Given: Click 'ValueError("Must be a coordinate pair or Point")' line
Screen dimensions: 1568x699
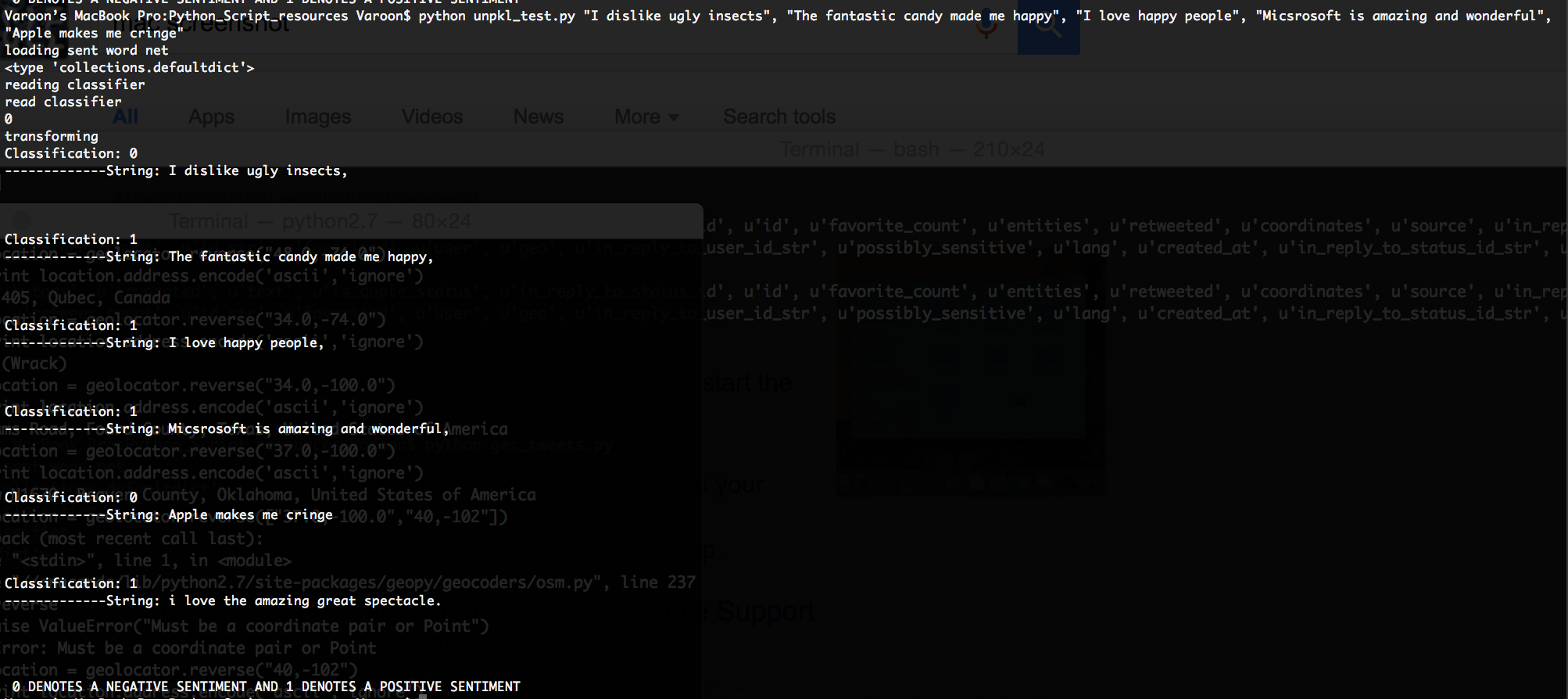Looking at the screenshot, I should pos(265,626).
